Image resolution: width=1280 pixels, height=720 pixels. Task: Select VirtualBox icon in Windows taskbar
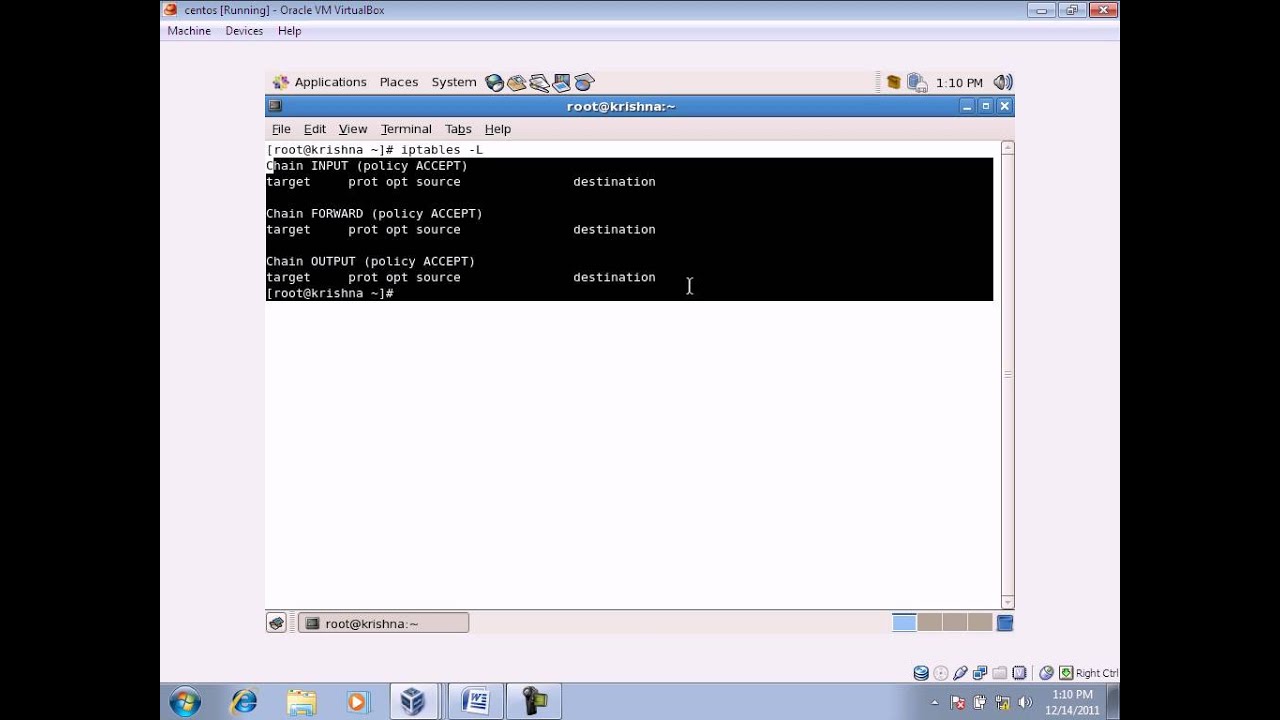tap(413, 702)
